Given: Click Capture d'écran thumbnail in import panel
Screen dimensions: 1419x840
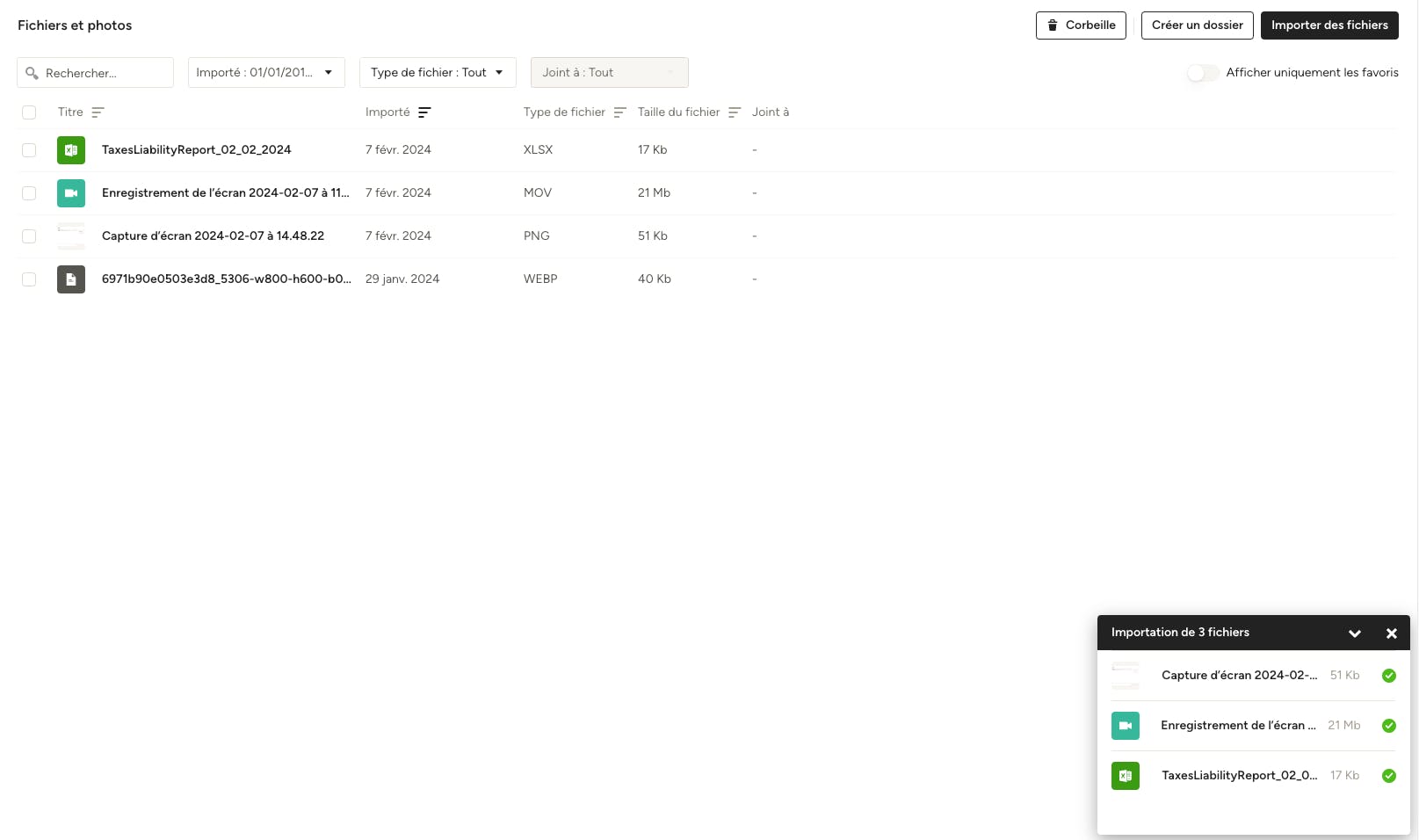Looking at the screenshot, I should pyautogui.click(x=1126, y=676).
